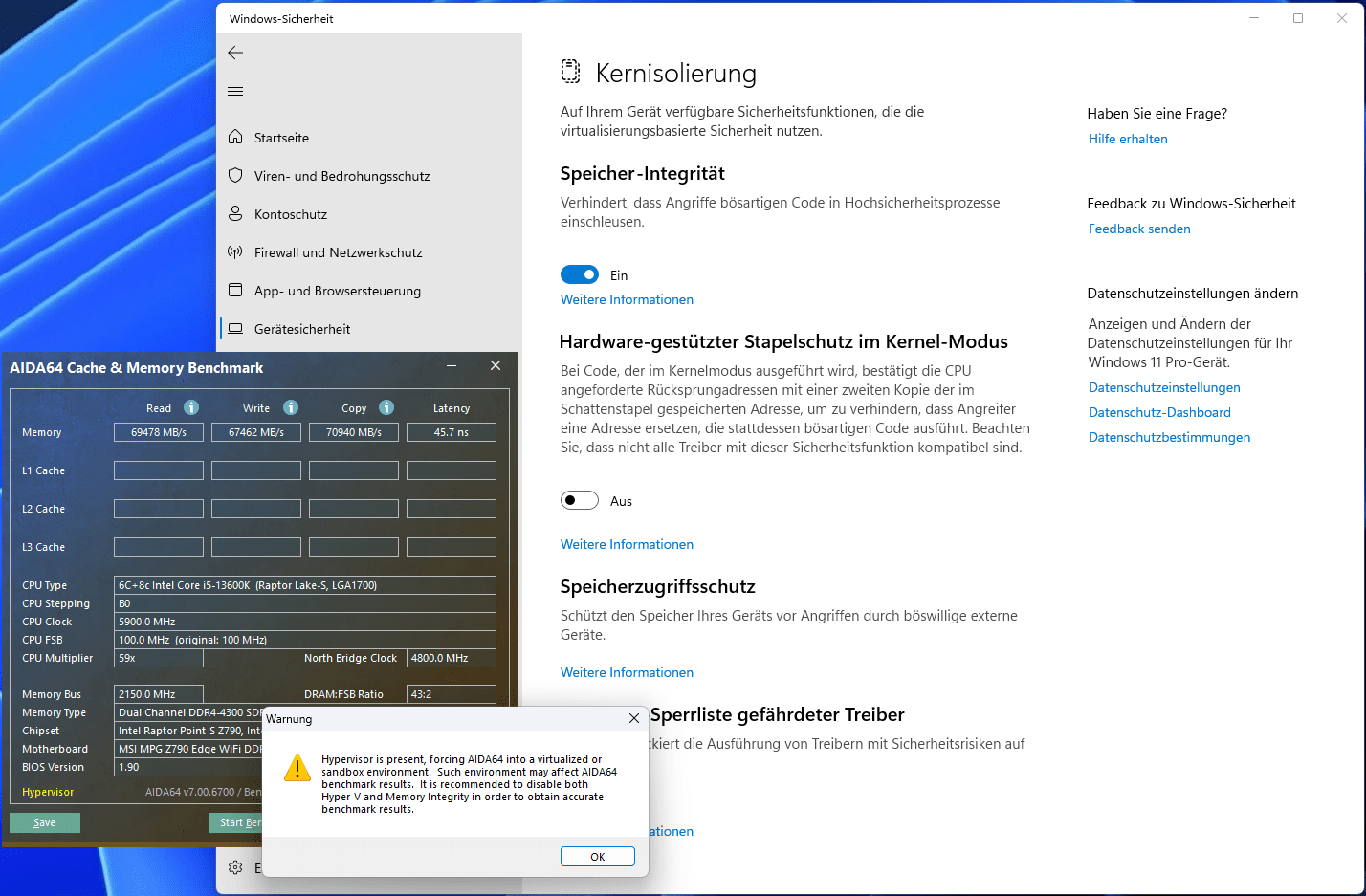Screen dimensions: 1366x896
Task: Turn off Speicher-Integrität toggle
Action: tap(580, 274)
